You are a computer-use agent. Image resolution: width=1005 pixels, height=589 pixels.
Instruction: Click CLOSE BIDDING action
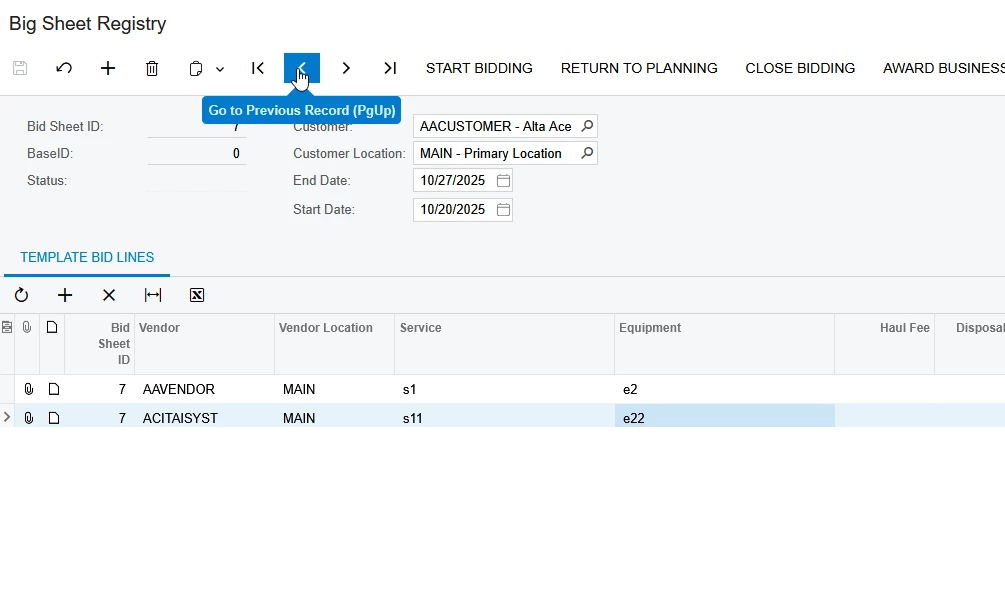coord(800,68)
